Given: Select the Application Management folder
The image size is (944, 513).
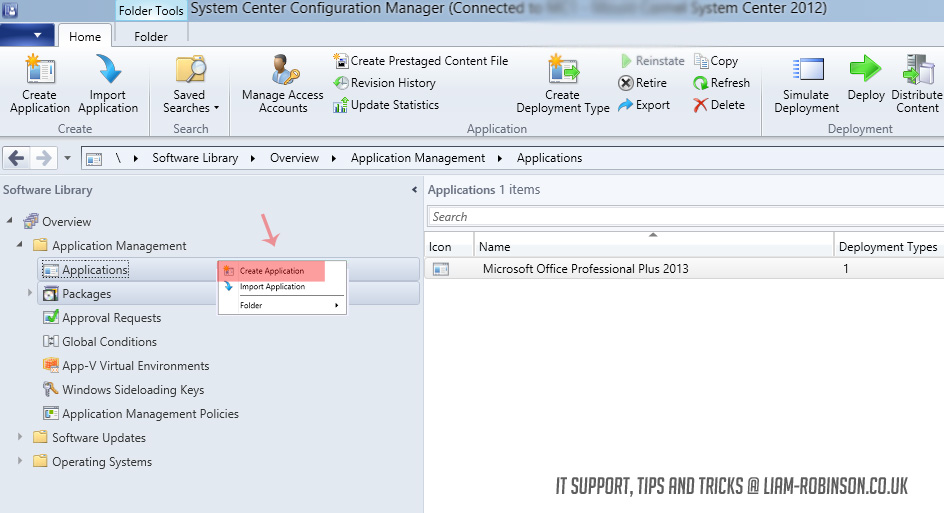Looking at the screenshot, I should coord(119,246).
